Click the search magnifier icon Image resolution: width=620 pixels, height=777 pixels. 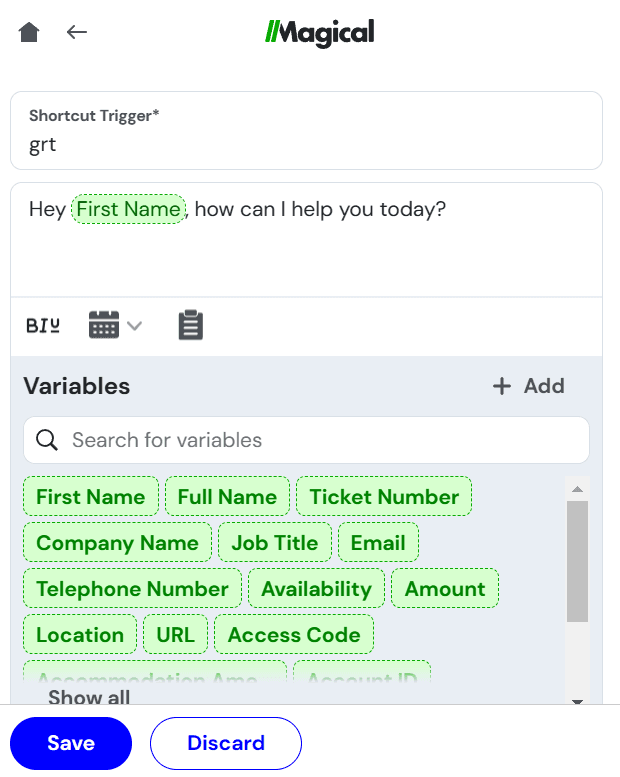point(46,440)
